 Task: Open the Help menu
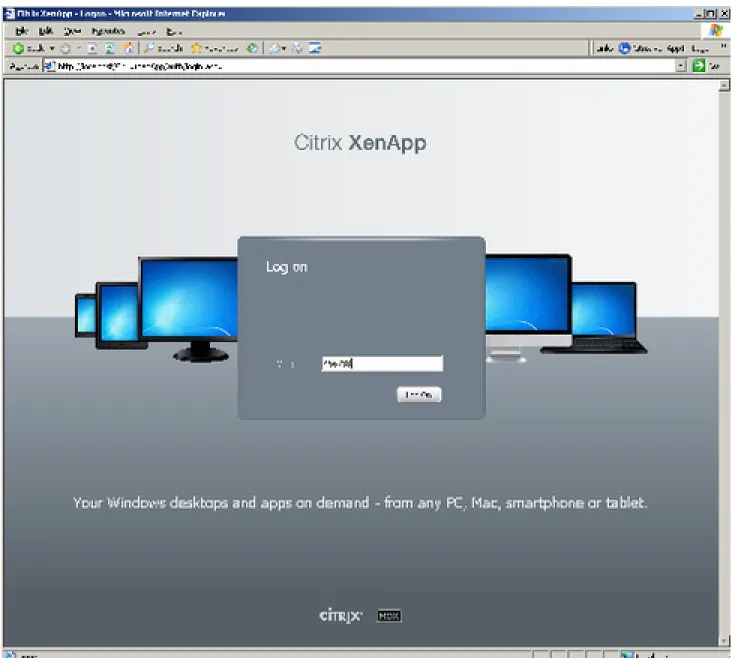(174, 31)
